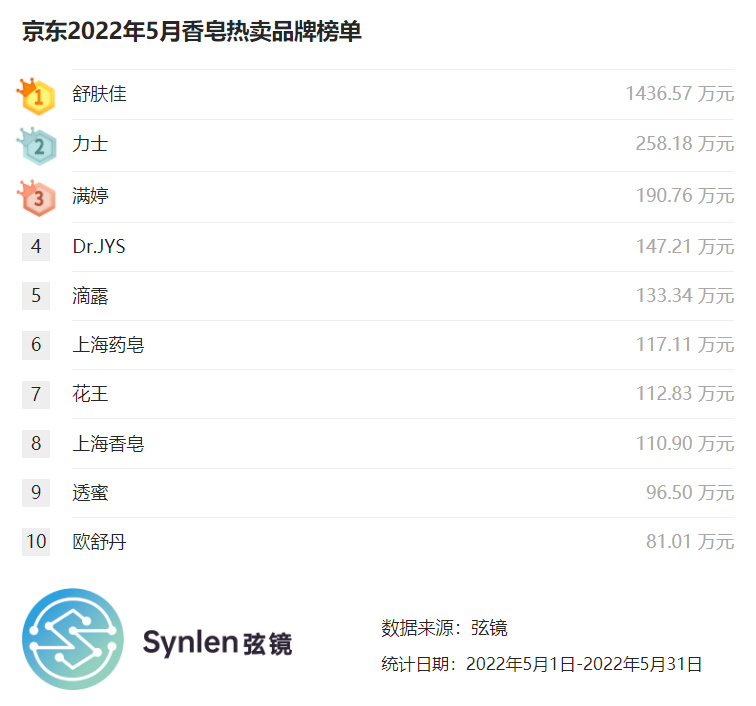Click the teal rank 2 hexagon badge
The image size is (756, 706).
(37, 146)
